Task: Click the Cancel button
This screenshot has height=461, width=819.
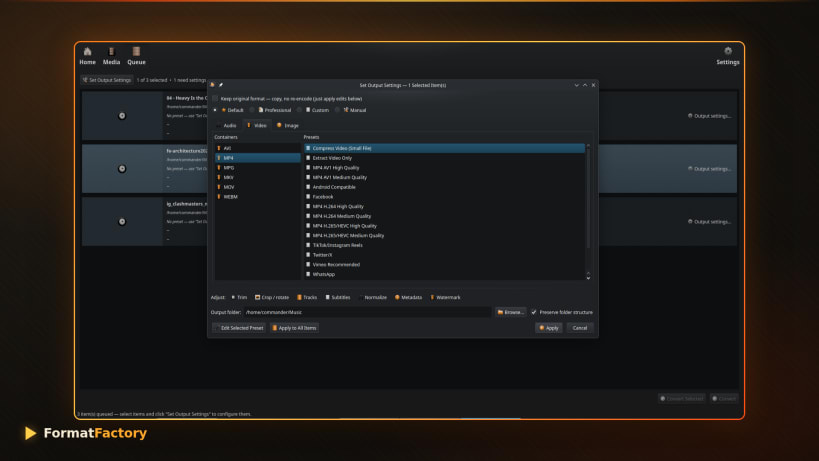Action: (x=580, y=328)
